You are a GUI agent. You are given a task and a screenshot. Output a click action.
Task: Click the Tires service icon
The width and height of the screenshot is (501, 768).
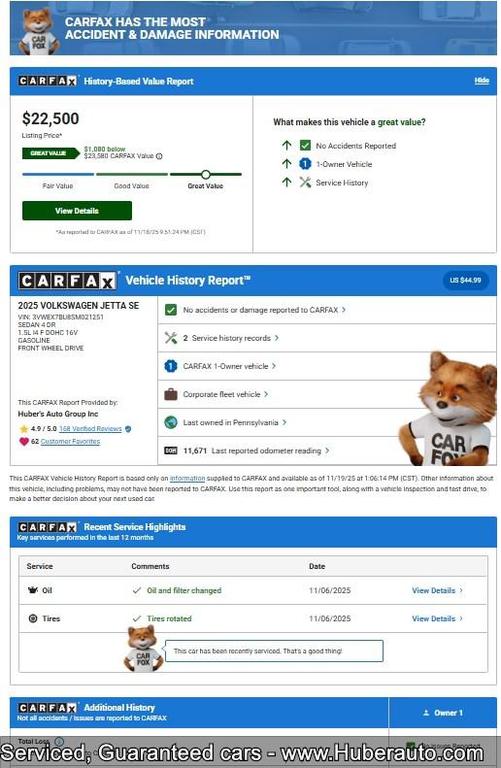click(33, 619)
